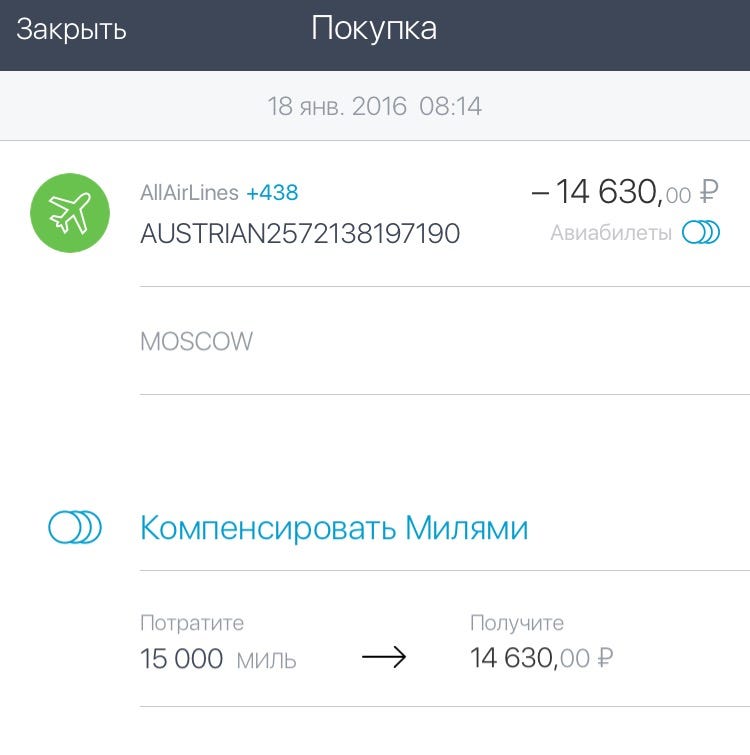Close the purchase screen via Закрыть

[71, 29]
